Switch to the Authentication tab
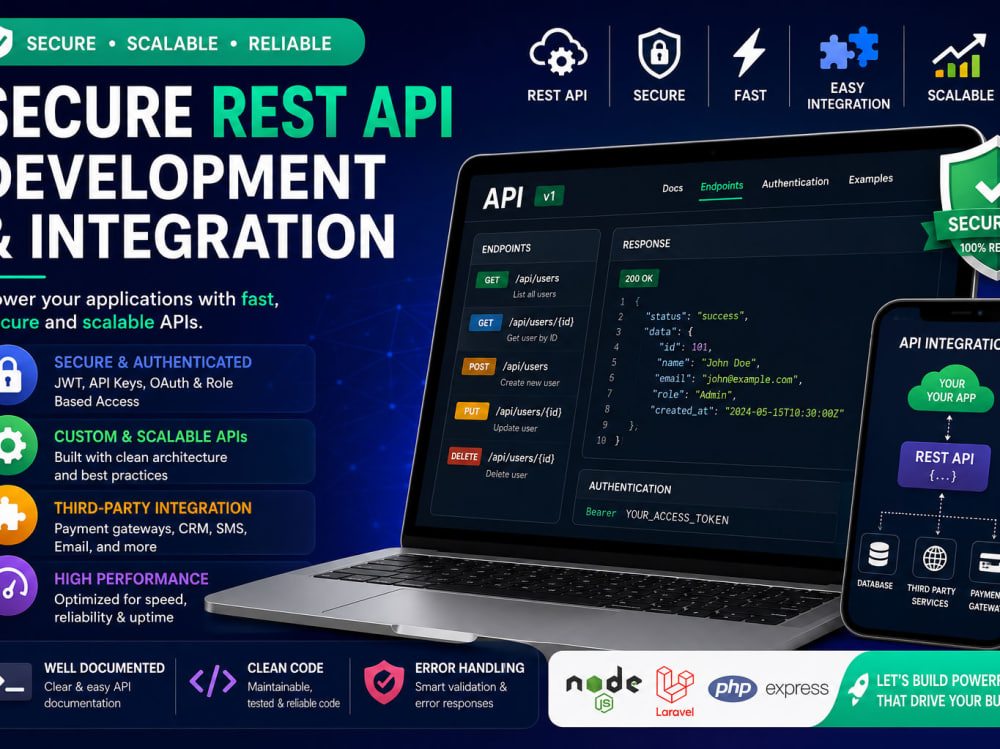The image size is (1000, 749). click(795, 182)
